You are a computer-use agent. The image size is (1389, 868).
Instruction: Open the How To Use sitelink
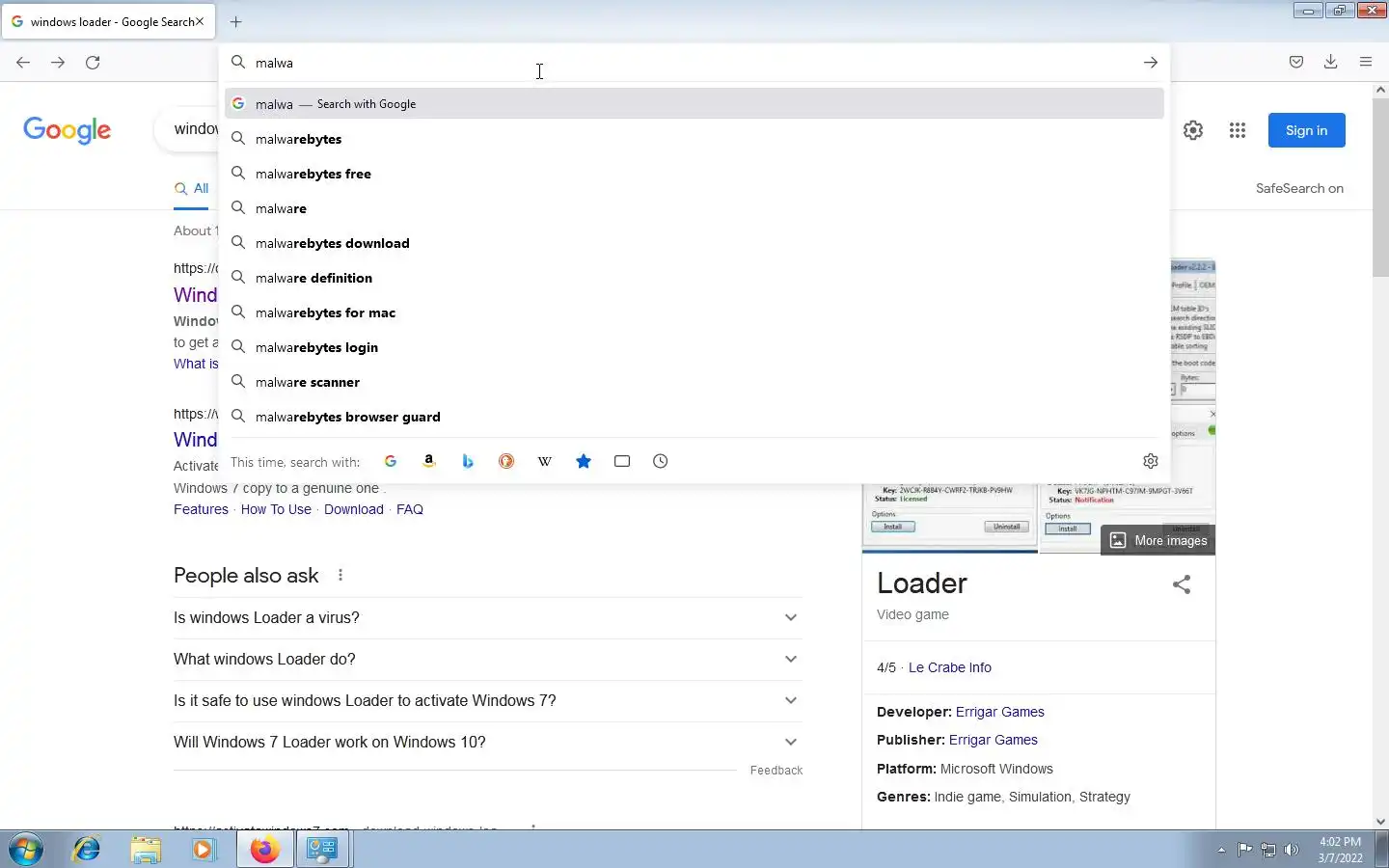[276, 509]
